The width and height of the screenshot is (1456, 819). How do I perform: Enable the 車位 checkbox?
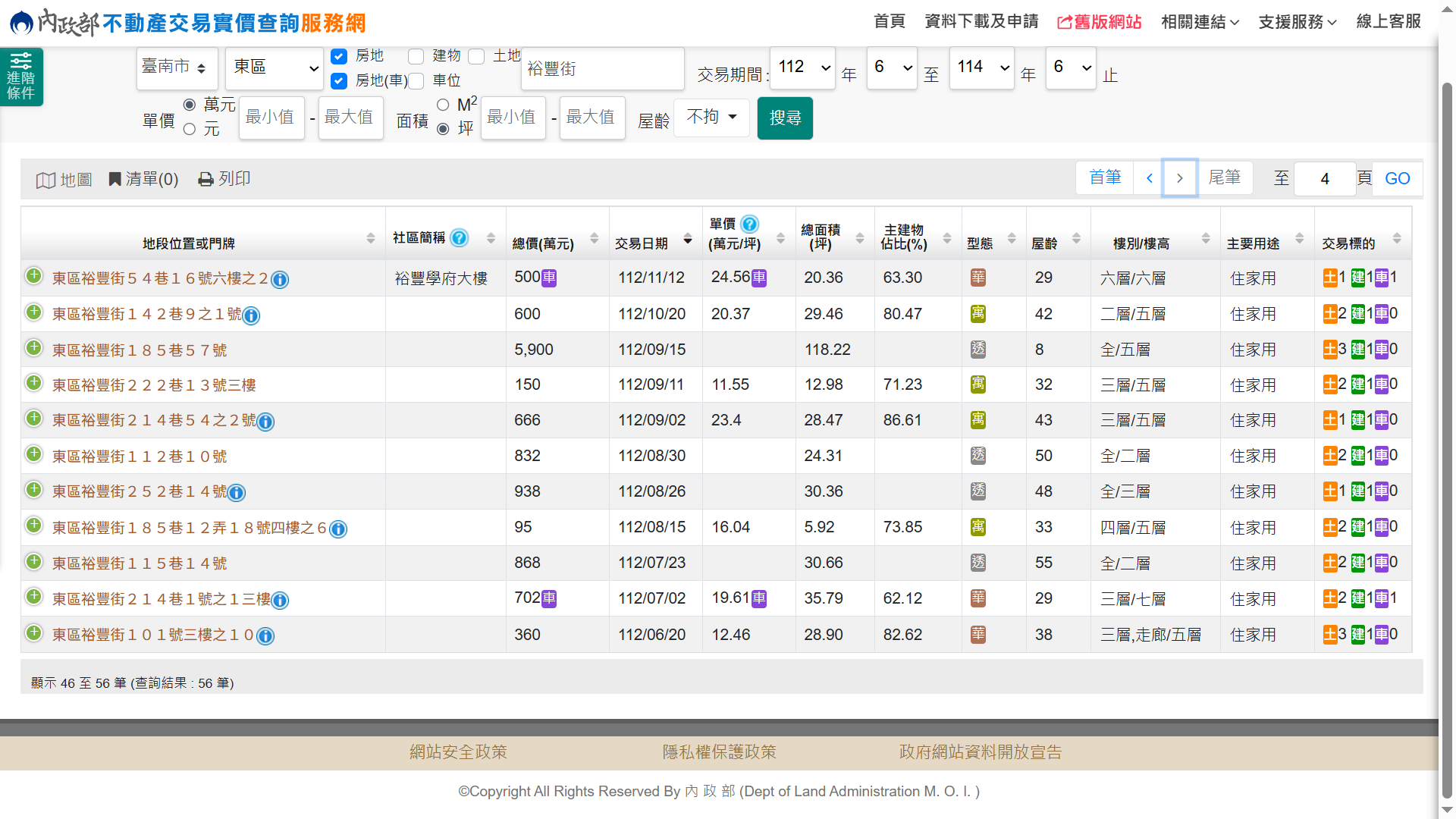(x=416, y=81)
